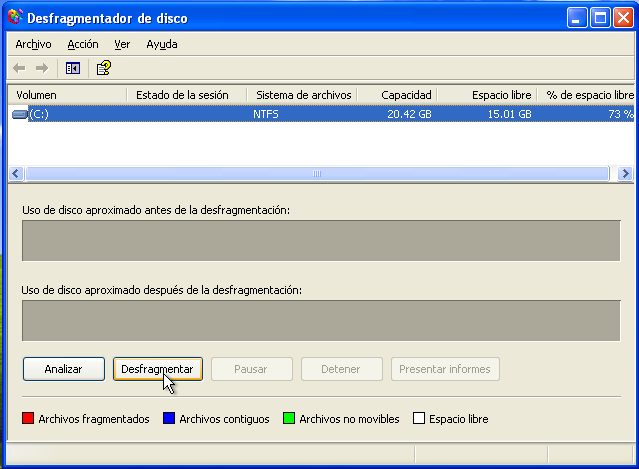Click the Pausar button
This screenshot has height=469, width=639.
pyautogui.click(x=251, y=369)
